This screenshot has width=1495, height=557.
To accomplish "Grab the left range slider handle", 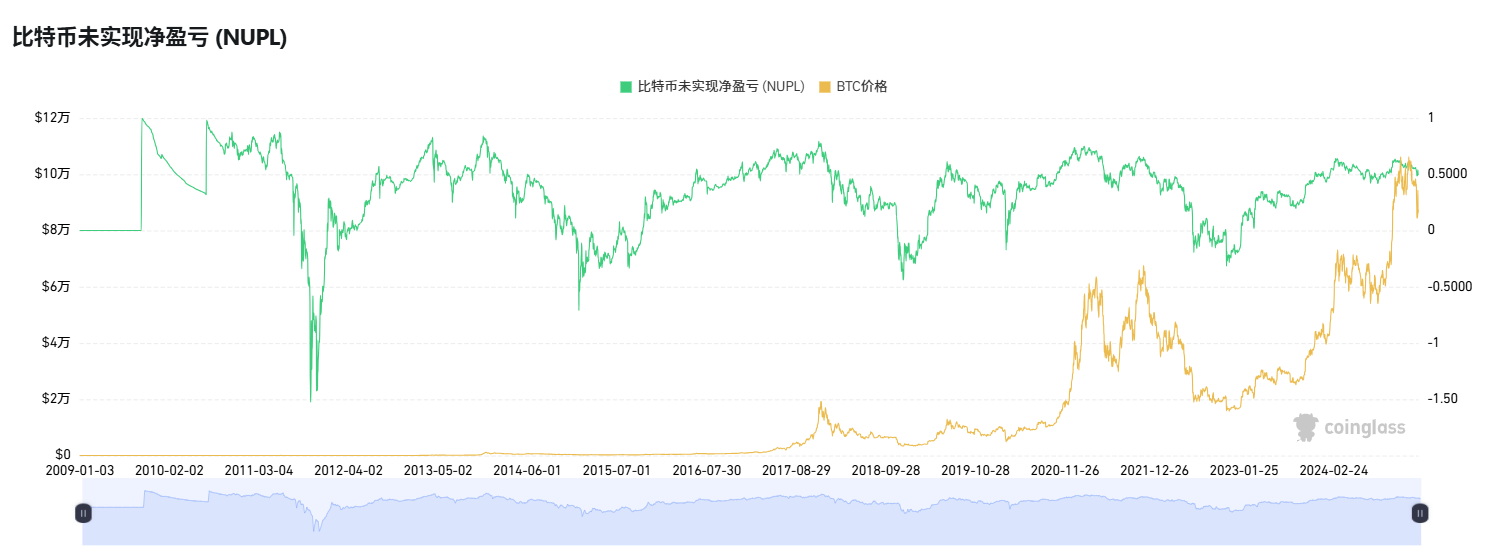I will coord(83,513).
